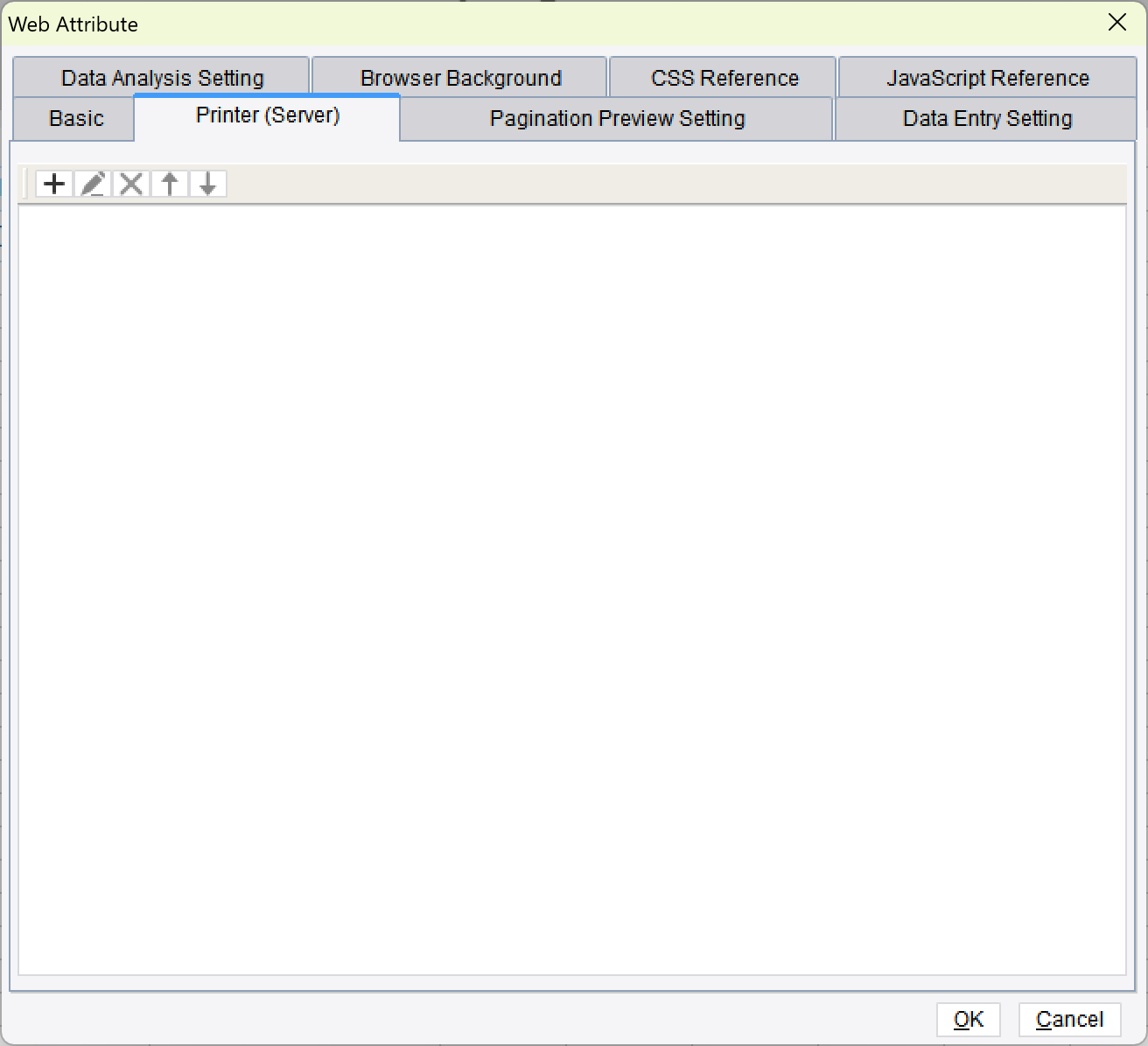Image resolution: width=1148 pixels, height=1046 pixels.
Task: Dismiss the dialog via Cancel
Action: (x=1069, y=1019)
